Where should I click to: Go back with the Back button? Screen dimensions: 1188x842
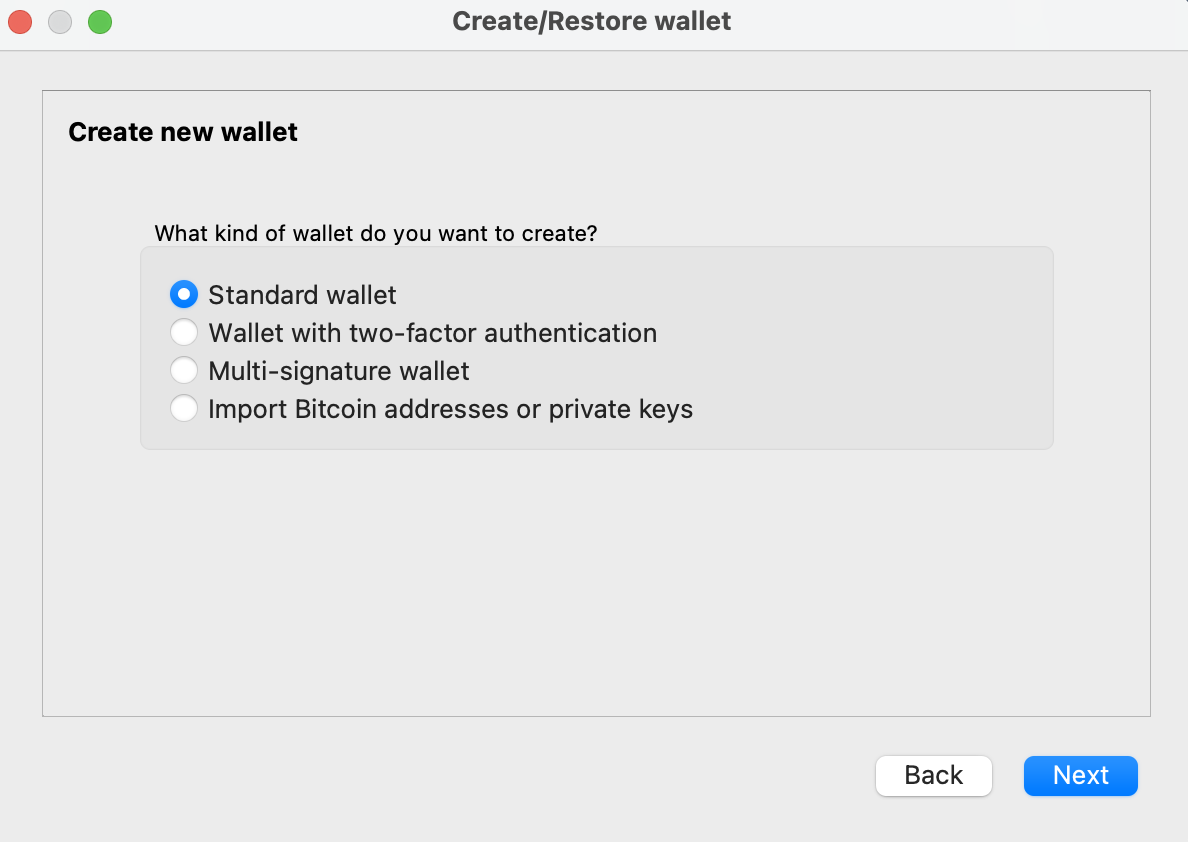coord(933,775)
